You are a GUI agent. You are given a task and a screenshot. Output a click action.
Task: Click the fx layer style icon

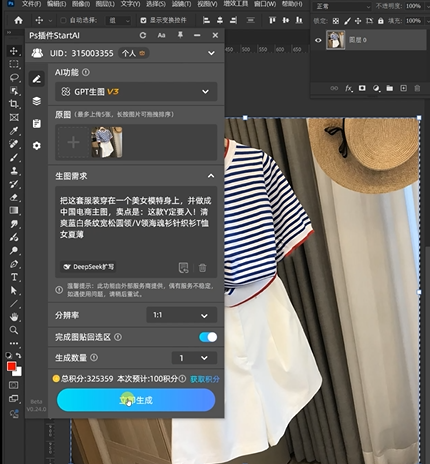point(348,88)
